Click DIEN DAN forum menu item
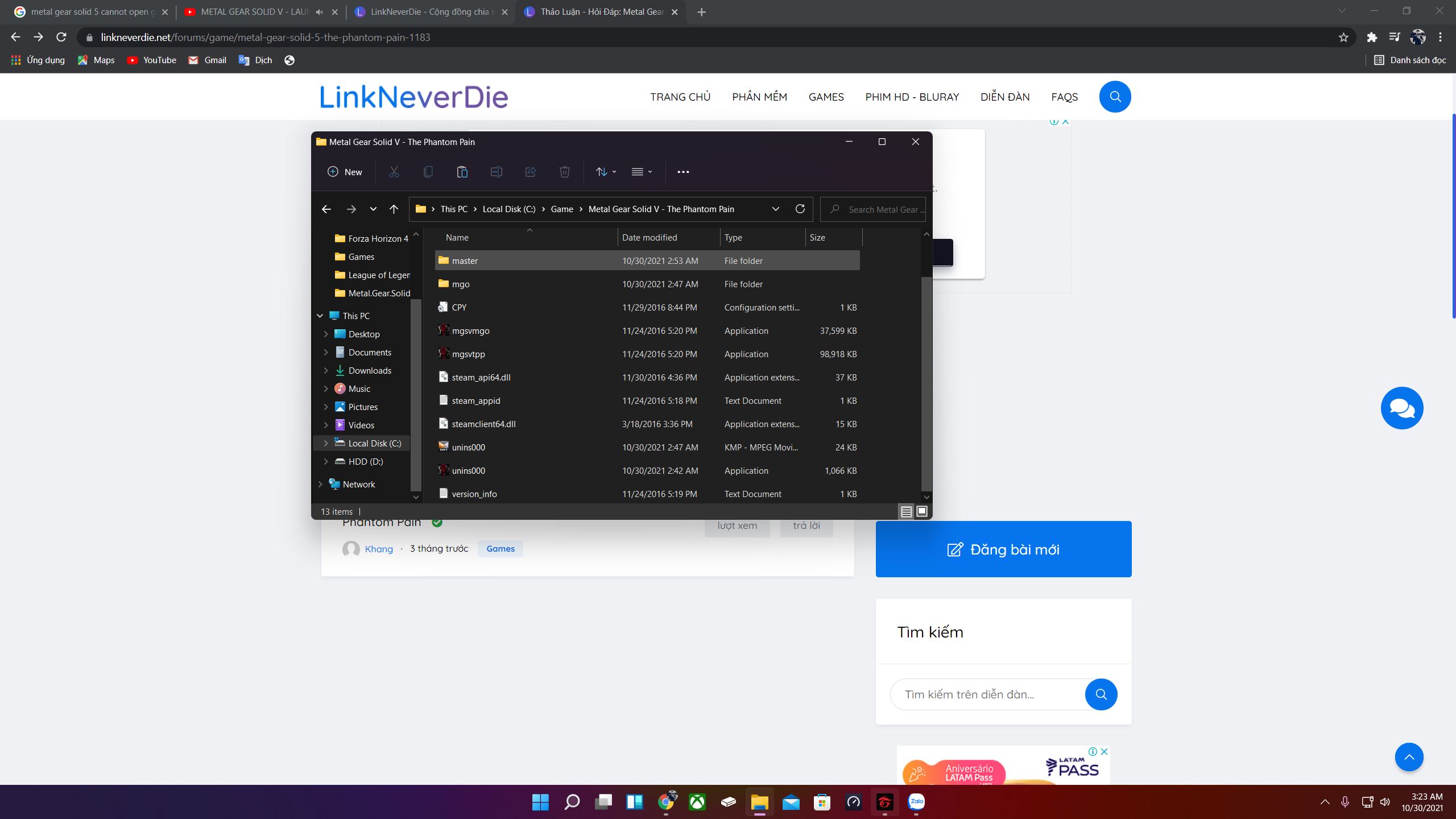1456x819 pixels. (1003, 96)
